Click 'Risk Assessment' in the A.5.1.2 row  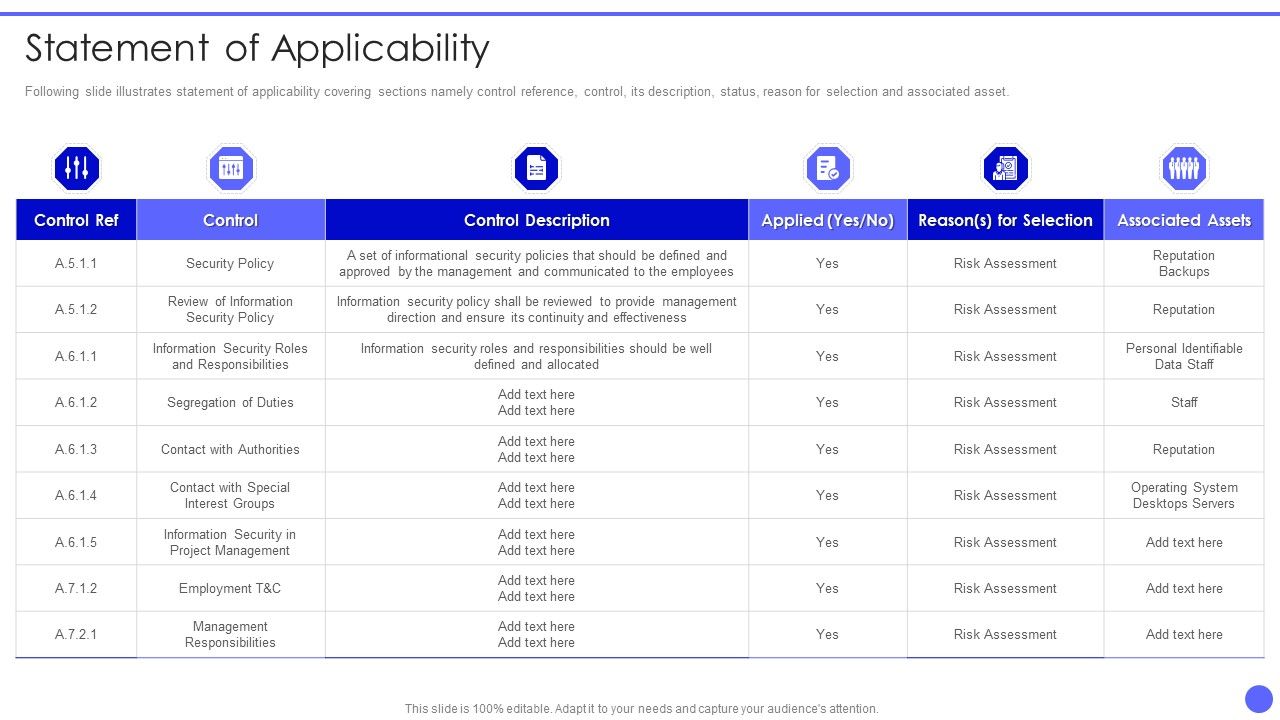[1005, 310]
